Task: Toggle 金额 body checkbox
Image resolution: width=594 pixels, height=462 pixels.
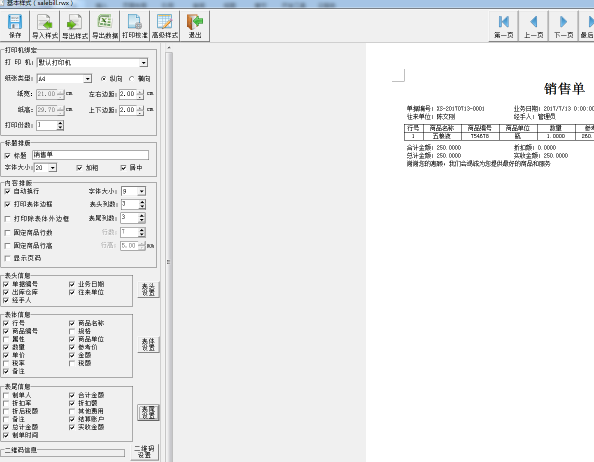Action: pyautogui.click(x=72, y=355)
